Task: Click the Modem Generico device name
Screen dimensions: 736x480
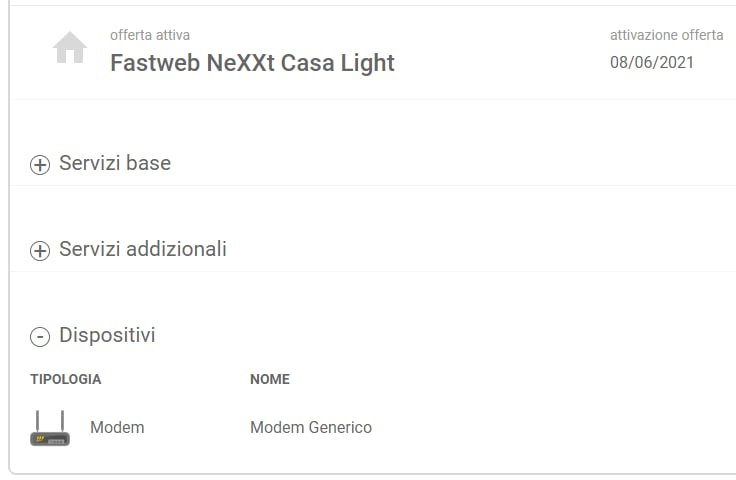Action: point(311,427)
